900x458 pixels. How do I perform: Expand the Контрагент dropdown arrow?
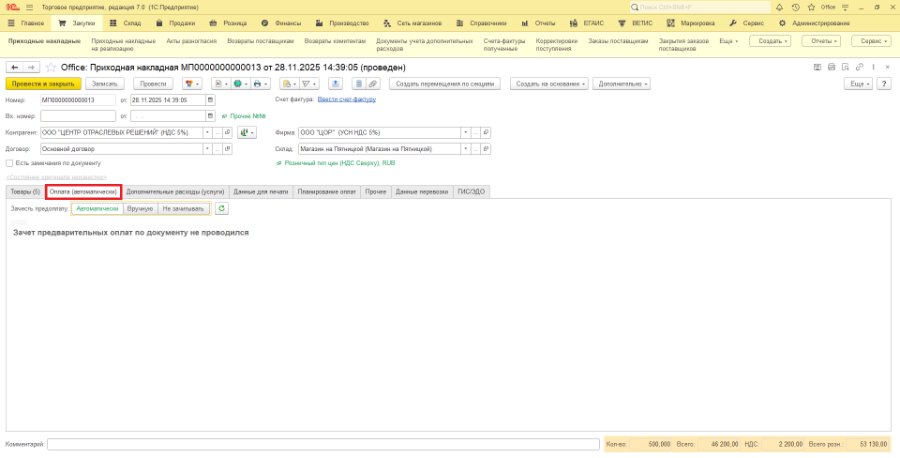tap(207, 133)
